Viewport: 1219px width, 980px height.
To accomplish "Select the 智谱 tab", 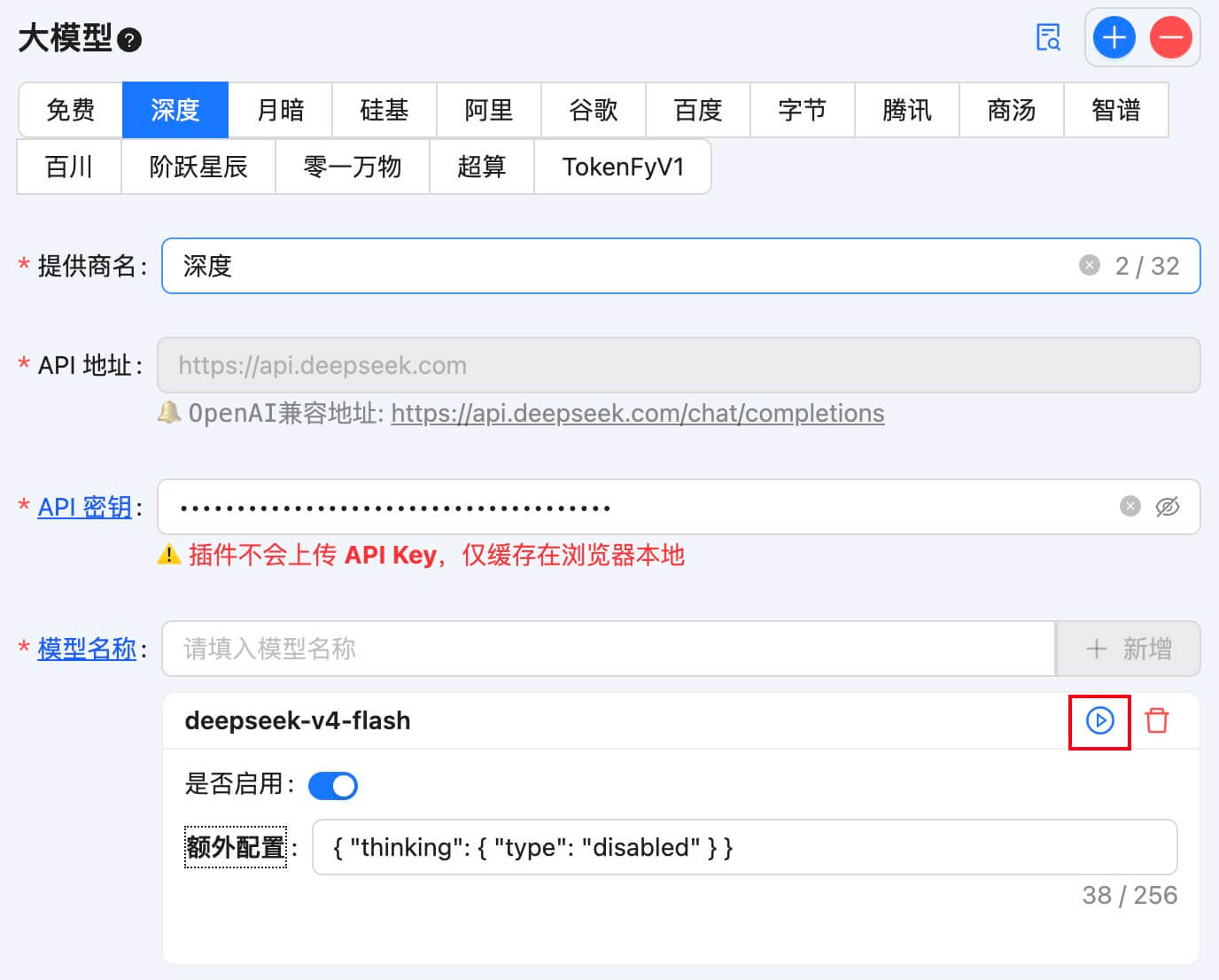I will click(x=1116, y=110).
